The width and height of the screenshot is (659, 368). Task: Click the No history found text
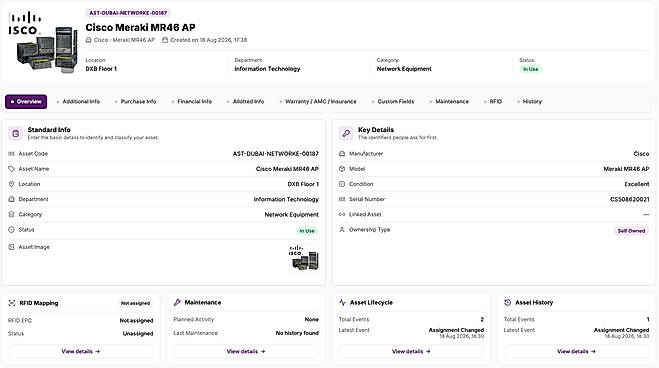297,333
